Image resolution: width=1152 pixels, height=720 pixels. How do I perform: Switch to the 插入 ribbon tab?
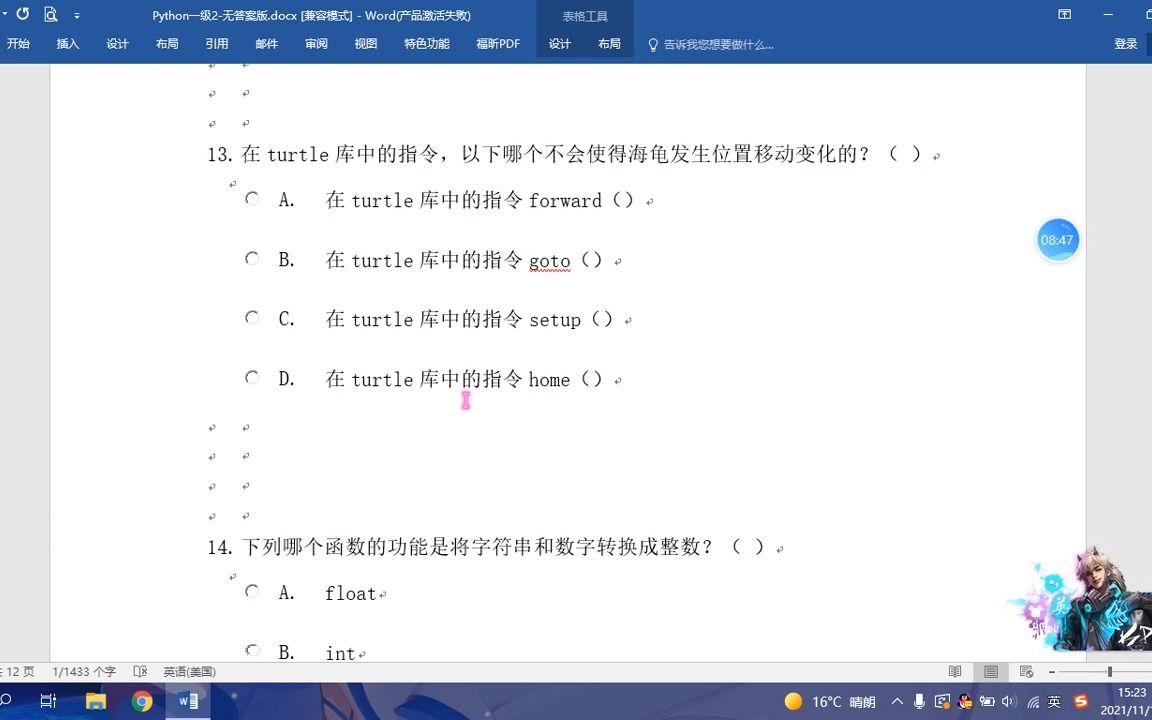[x=67, y=43]
